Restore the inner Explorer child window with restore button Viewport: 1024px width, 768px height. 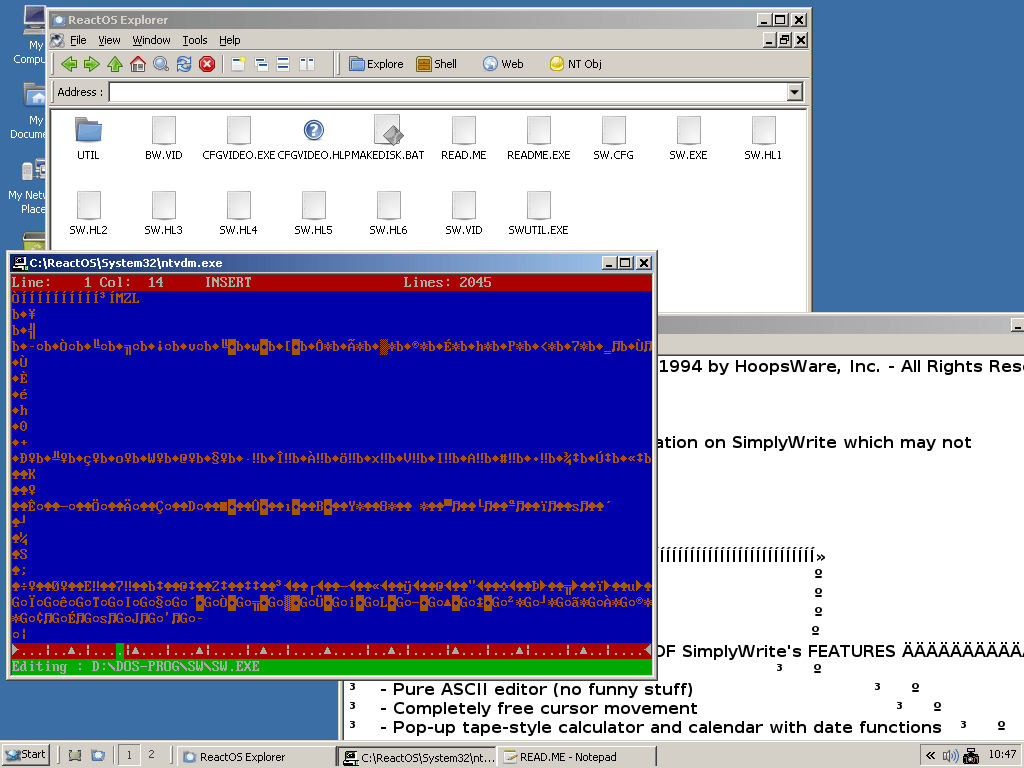[785, 40]
